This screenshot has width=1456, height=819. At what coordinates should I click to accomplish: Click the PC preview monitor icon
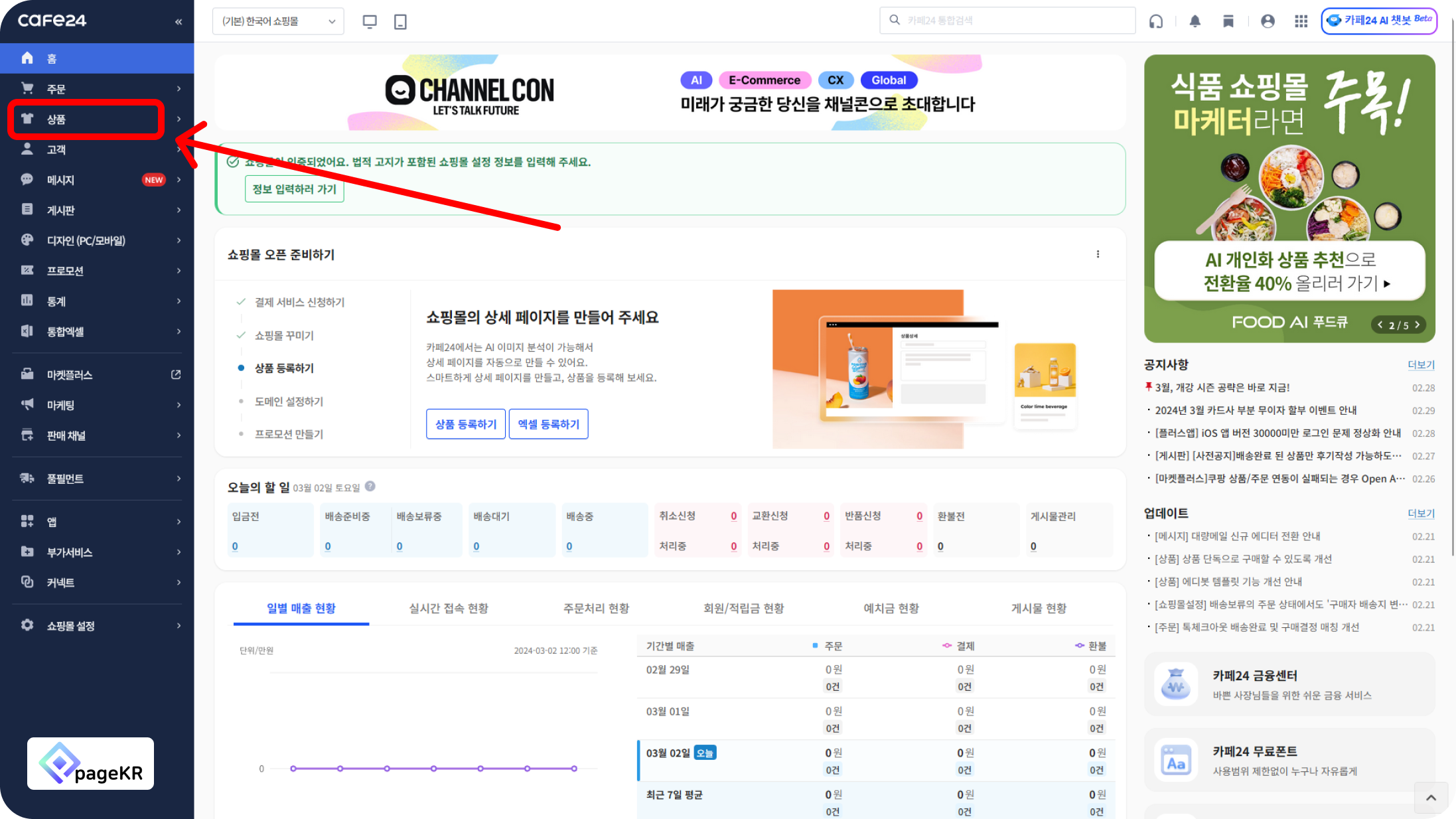370,21
